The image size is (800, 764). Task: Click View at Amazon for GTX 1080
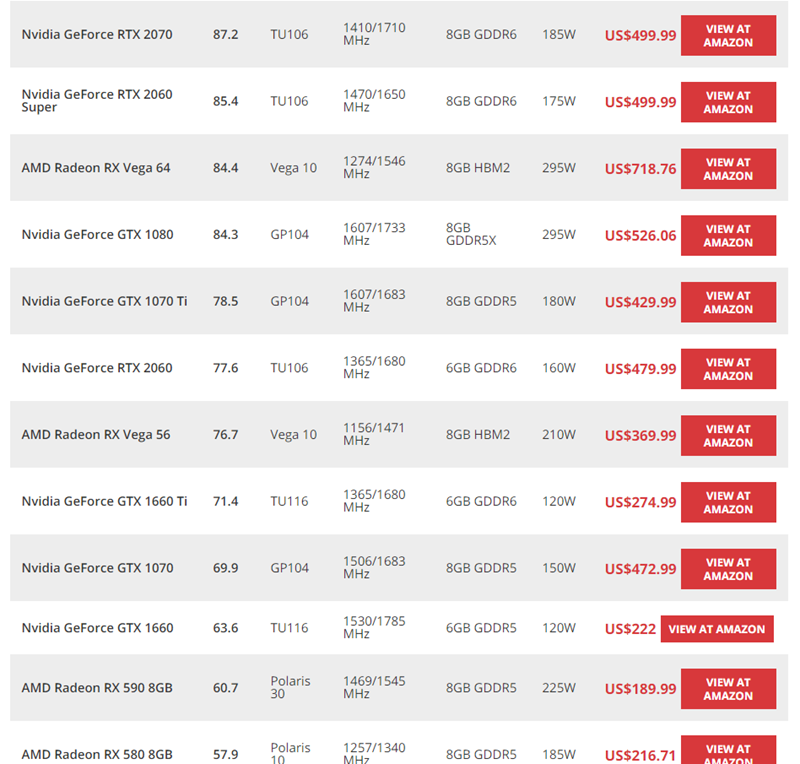coord(728,235)
